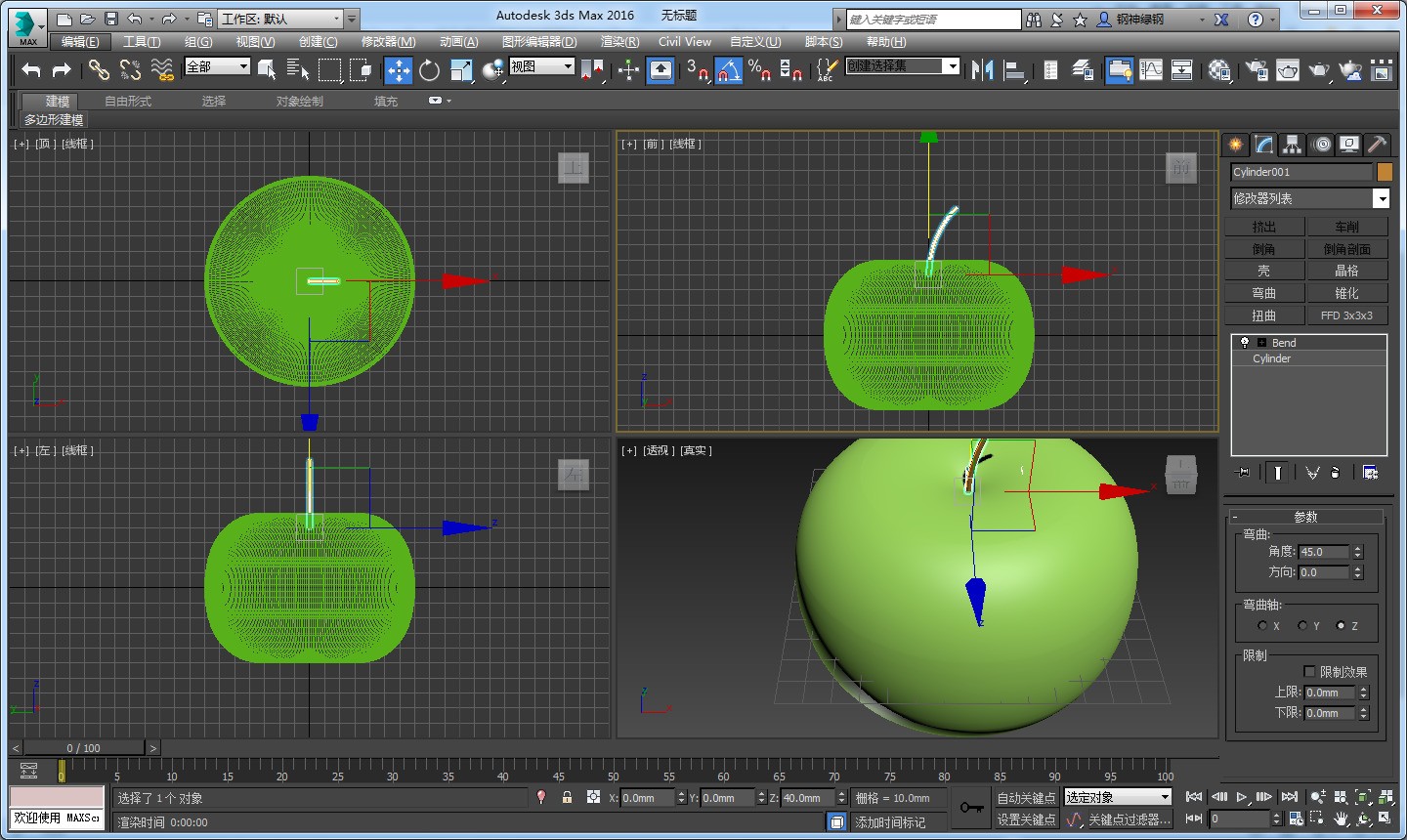Screen dimensions: 1407x840
Task: Click the 角度 value input field
Action: [x=1323, y=552]
